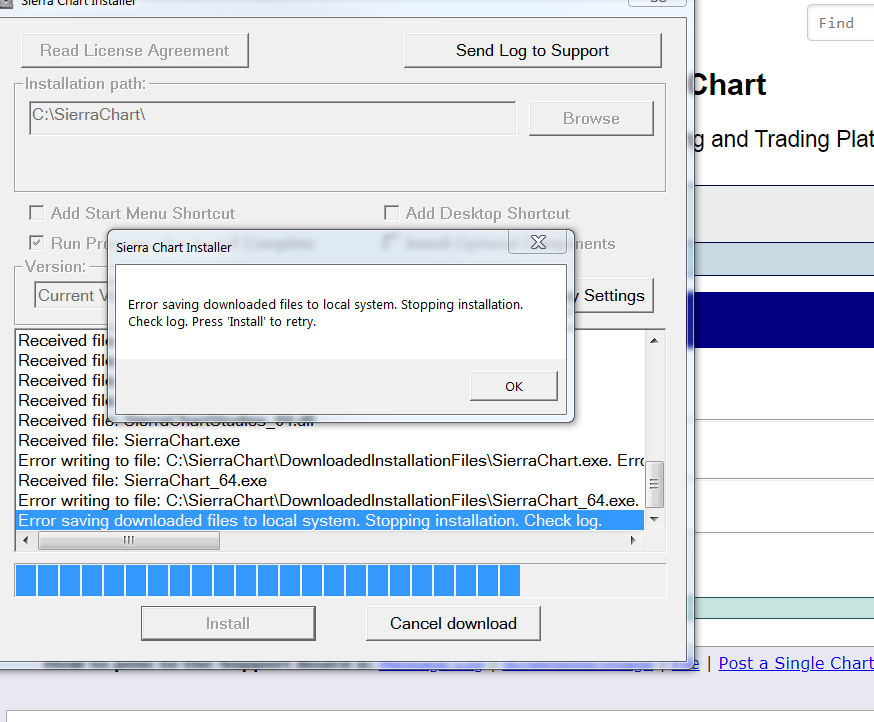Click 'Post a Single Chart' link in browser
874x722 pixels.
click(x=796, y=663)
